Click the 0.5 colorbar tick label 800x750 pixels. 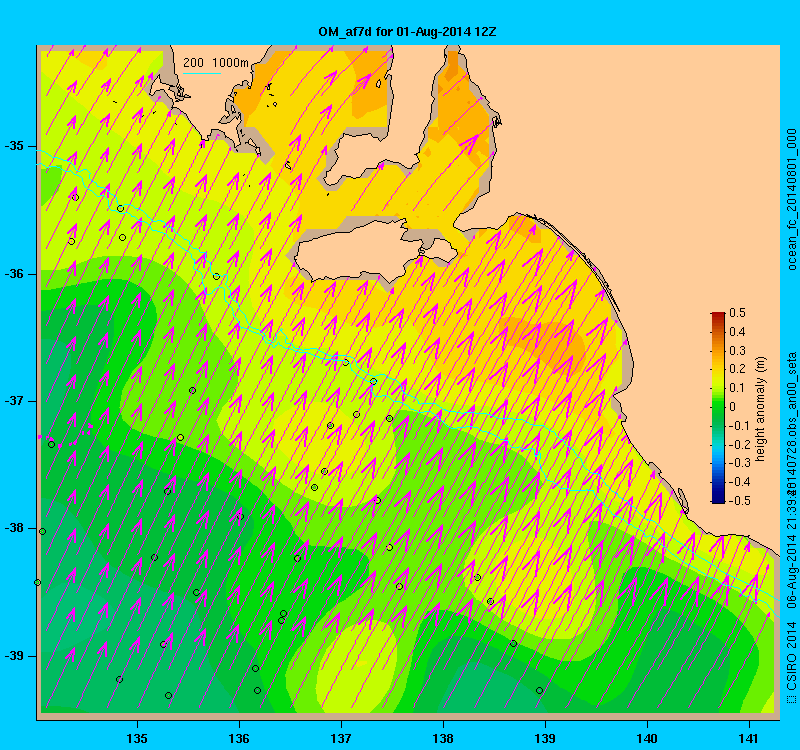(737, 313)
